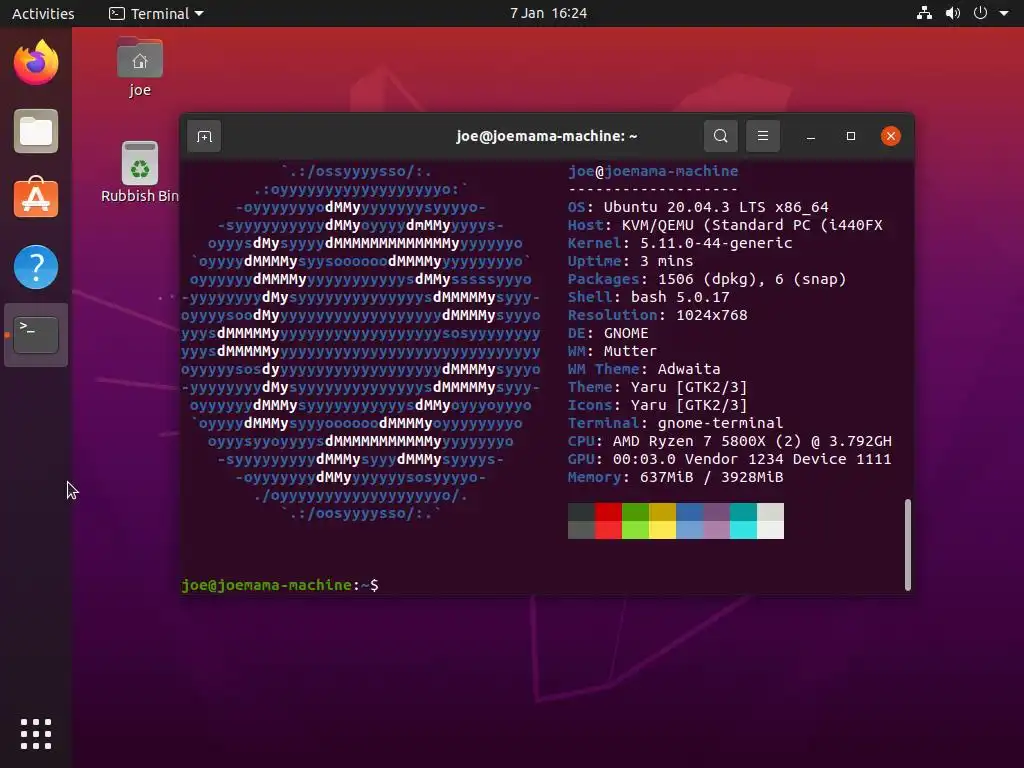Open the Terminal hamburger menu
Image resolution: width=1024 pixels, height=768 pixels.
(762, 136)
